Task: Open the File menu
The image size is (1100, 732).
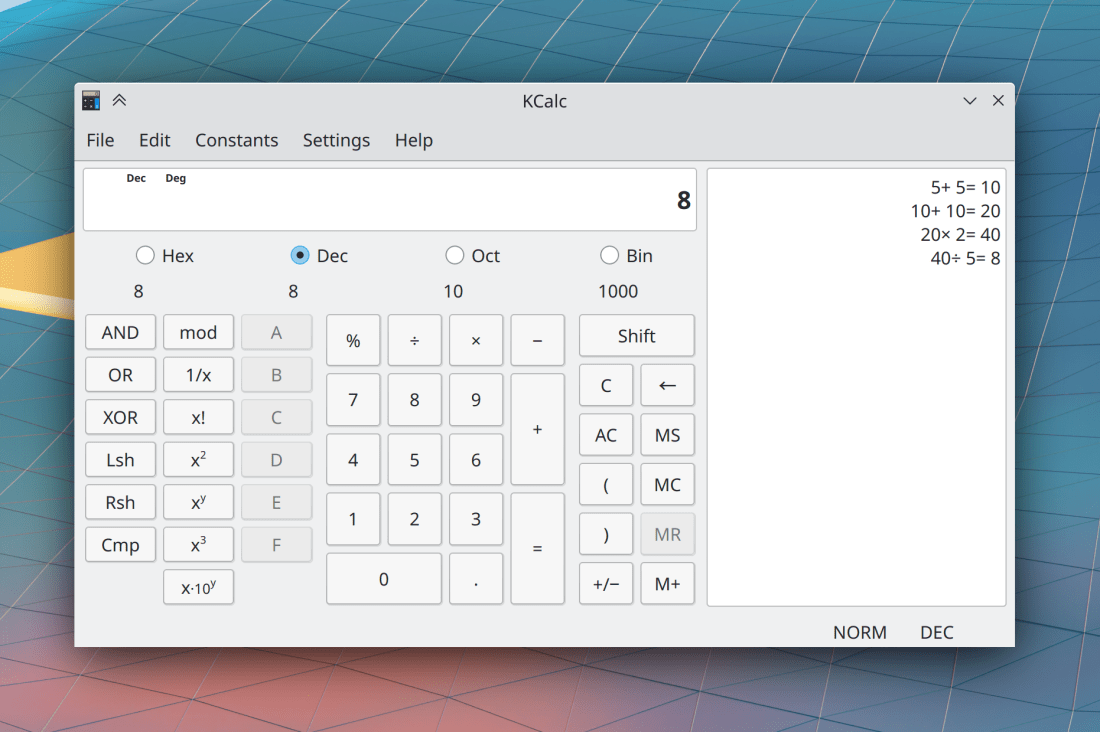Action: tap(100, 140)
